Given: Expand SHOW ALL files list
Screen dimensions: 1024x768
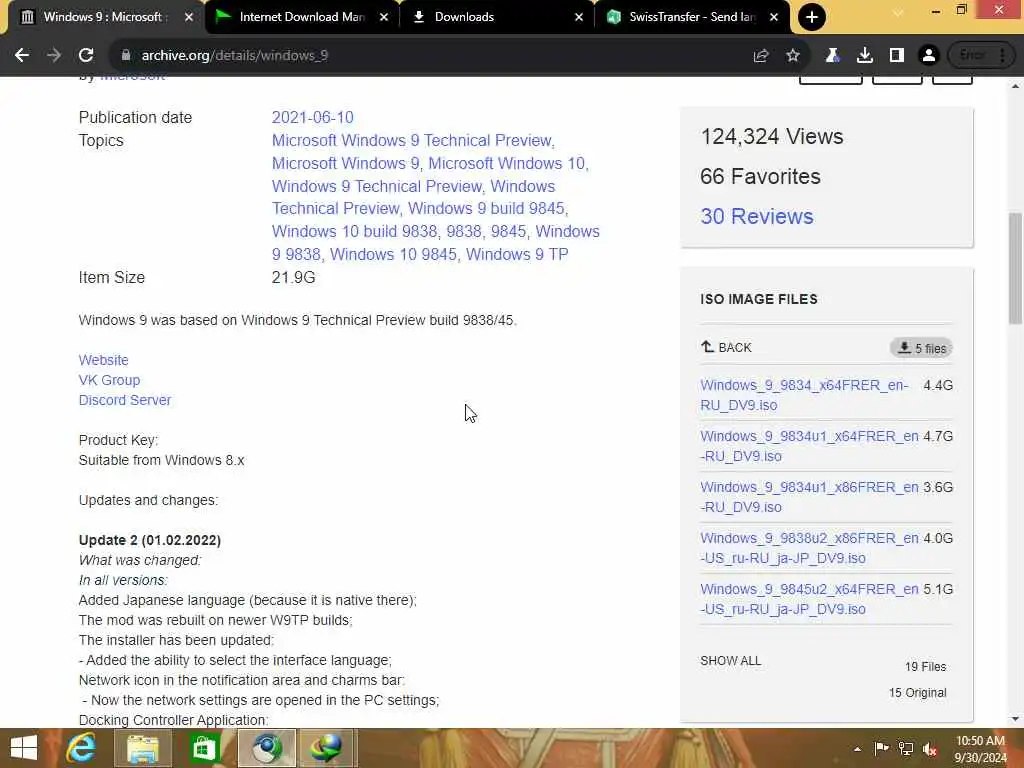Looking at the screenshot, I should click(730, 661).
